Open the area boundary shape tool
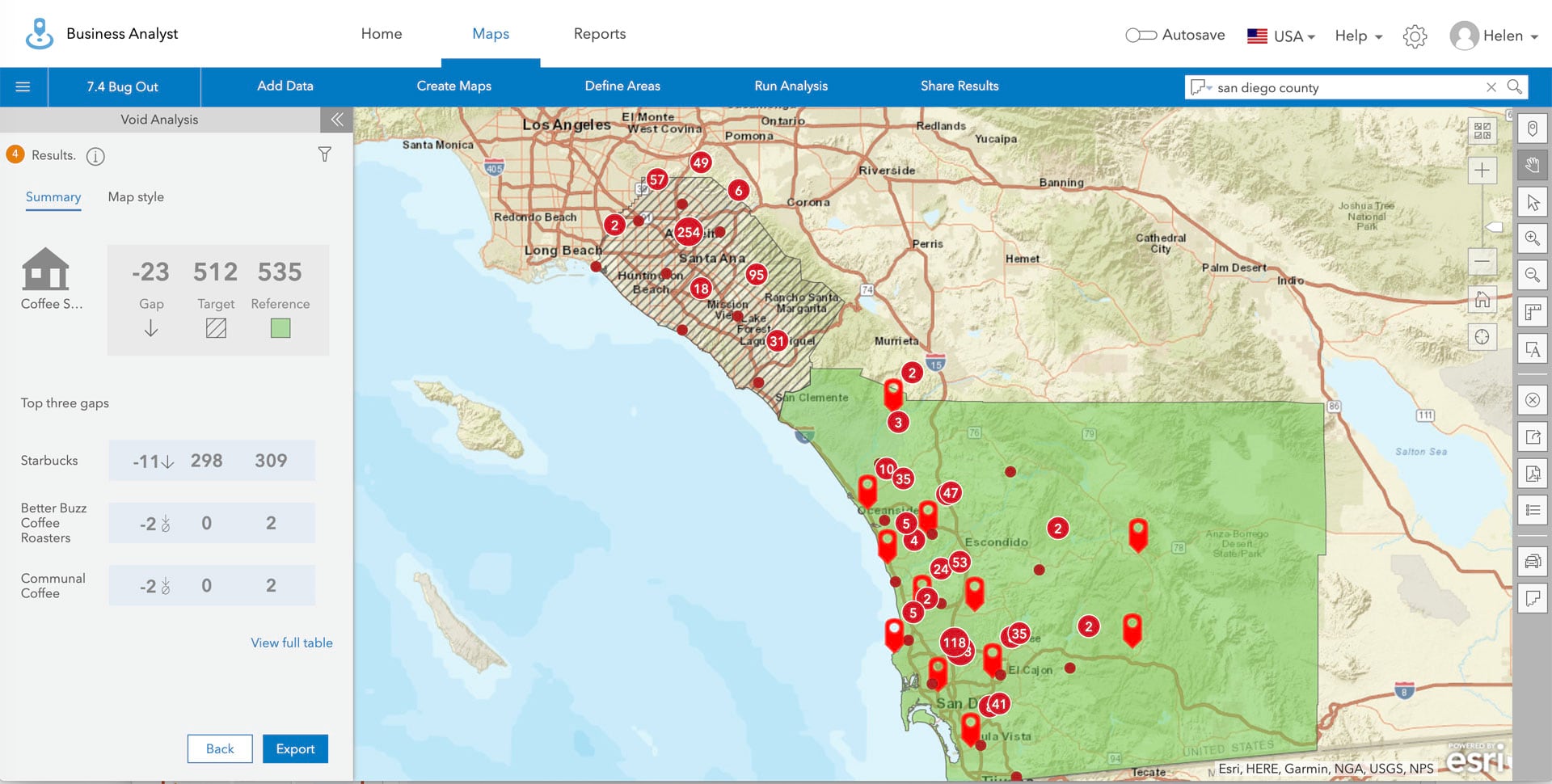Screen dimensions: 1552x784 (x=1533, y=598)
